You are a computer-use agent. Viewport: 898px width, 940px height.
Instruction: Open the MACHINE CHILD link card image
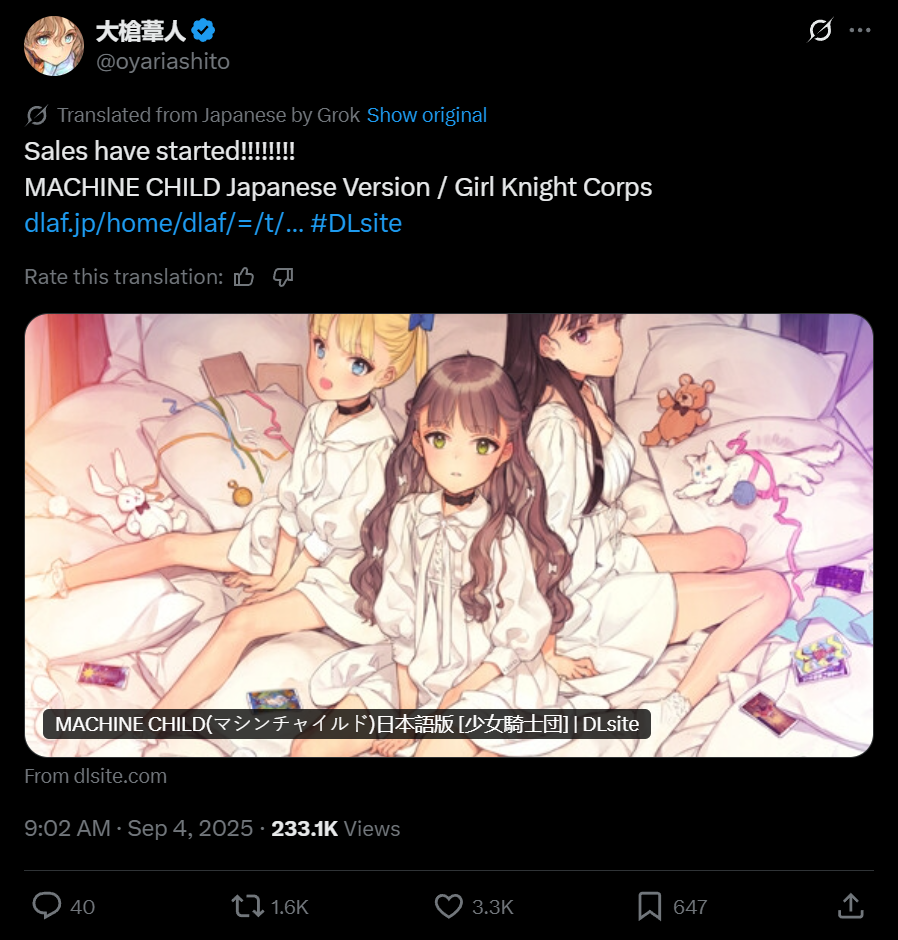[x=448, y=535]
